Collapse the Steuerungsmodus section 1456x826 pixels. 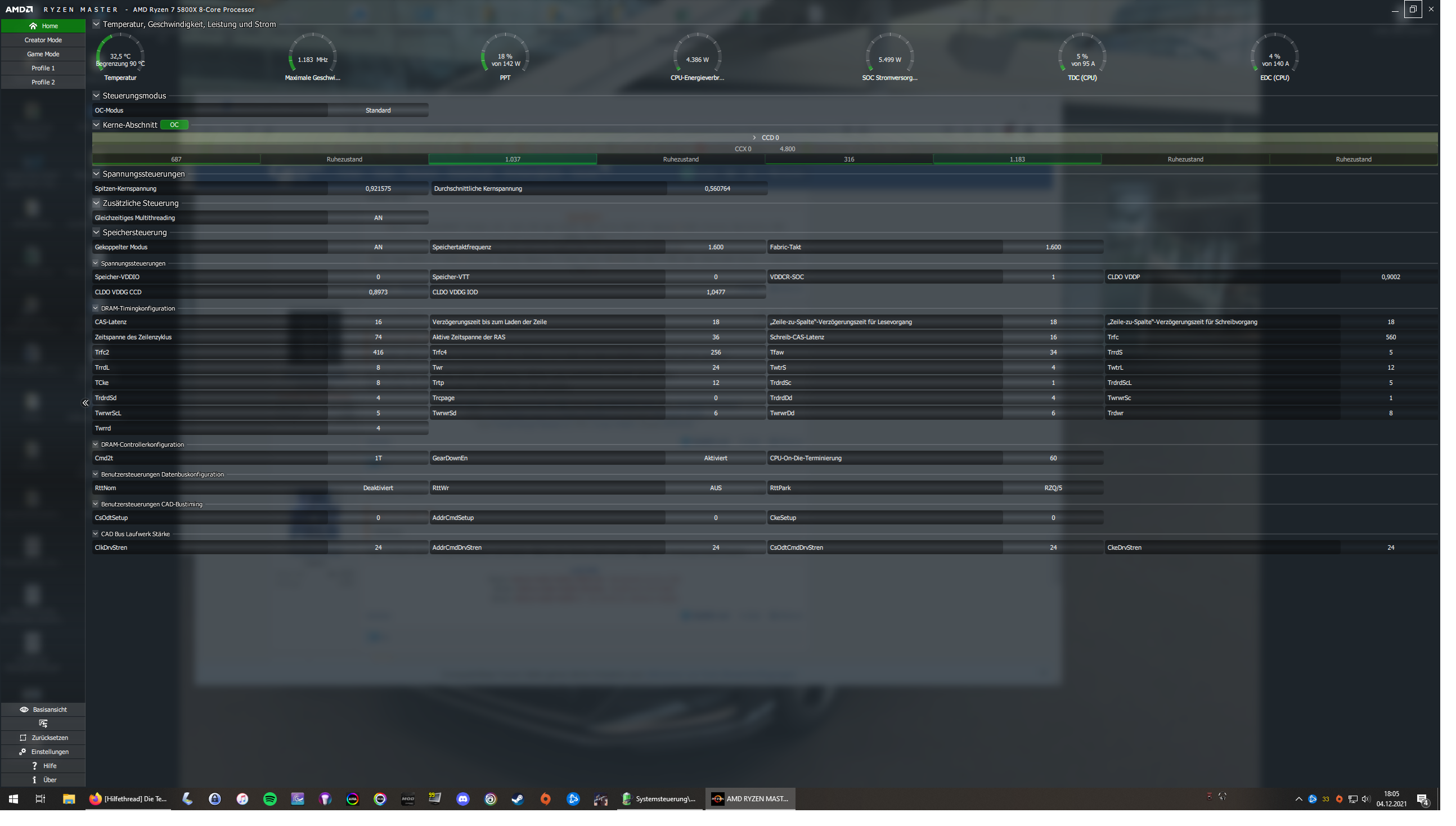click(x=96, y=96)
